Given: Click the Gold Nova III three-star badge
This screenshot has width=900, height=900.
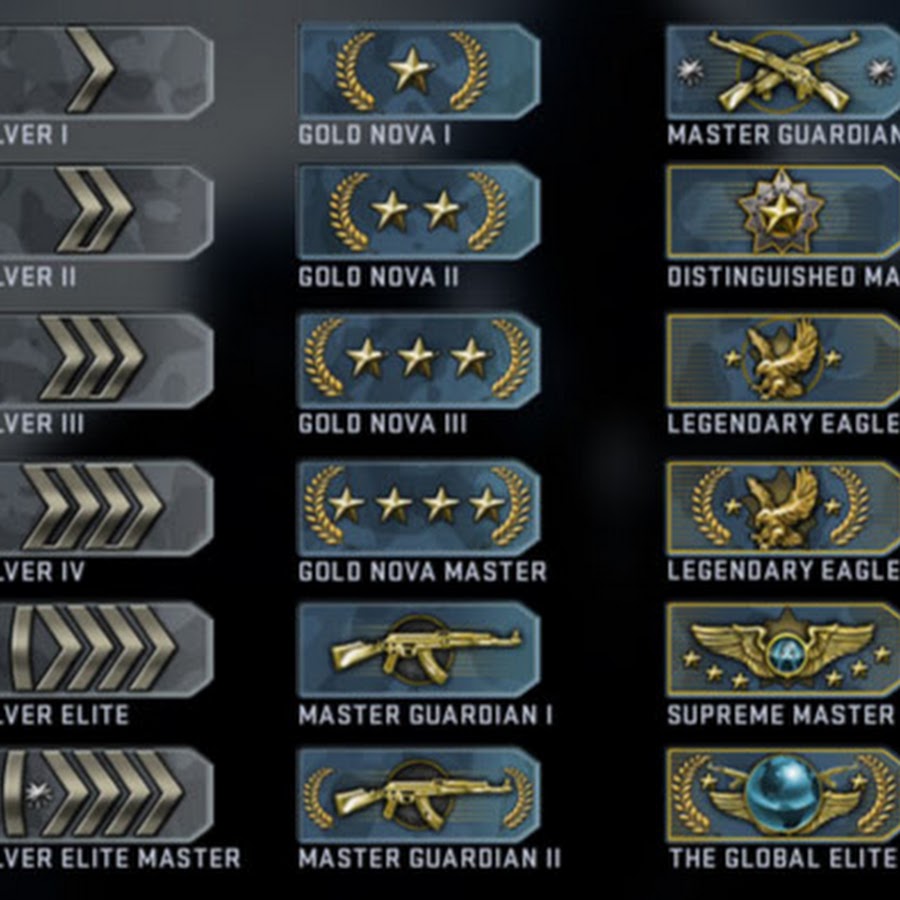Looking at the screenshot, I should coord(418,360).
